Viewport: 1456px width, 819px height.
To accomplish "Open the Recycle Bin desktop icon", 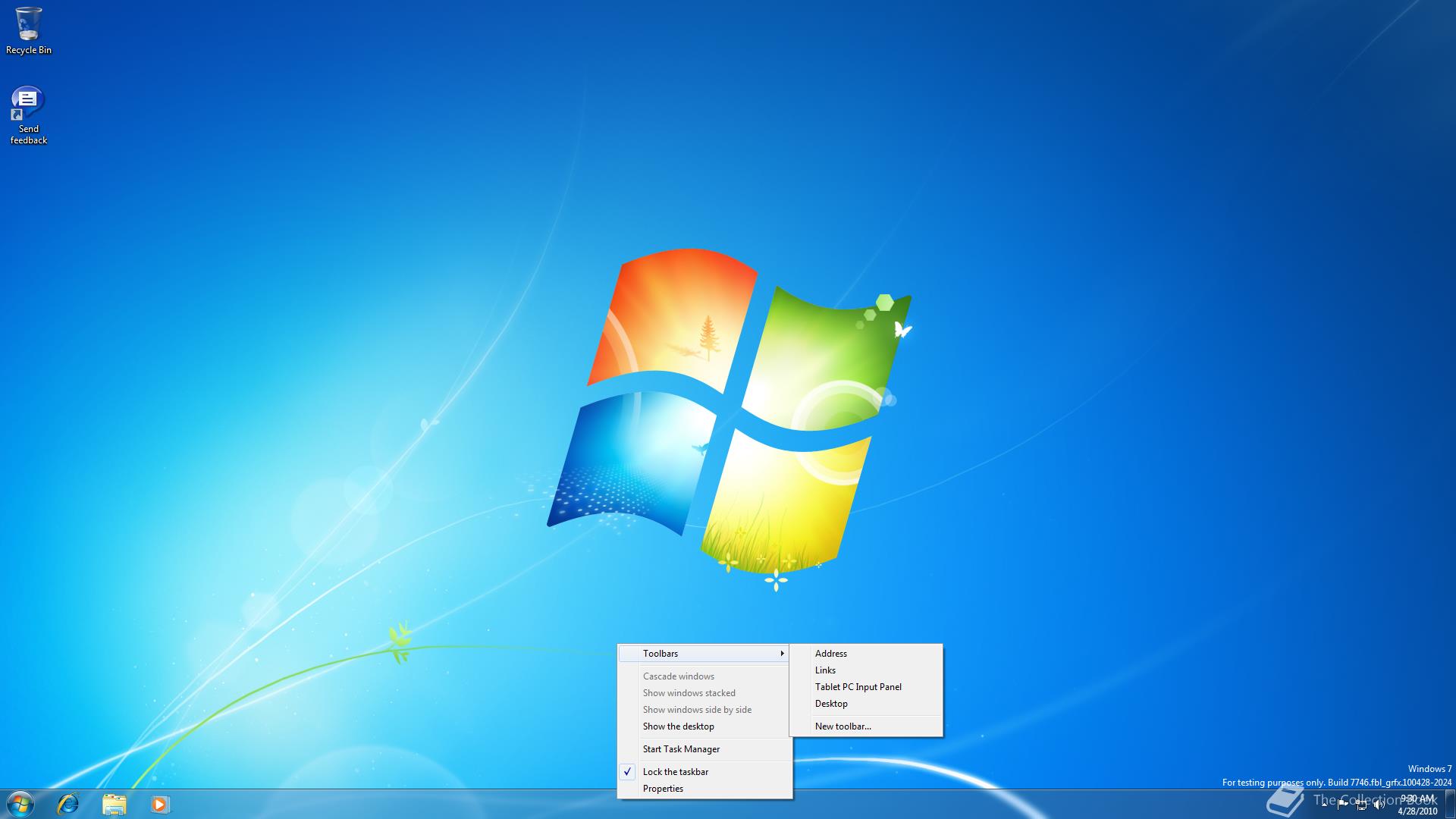I will click(29, 30).
